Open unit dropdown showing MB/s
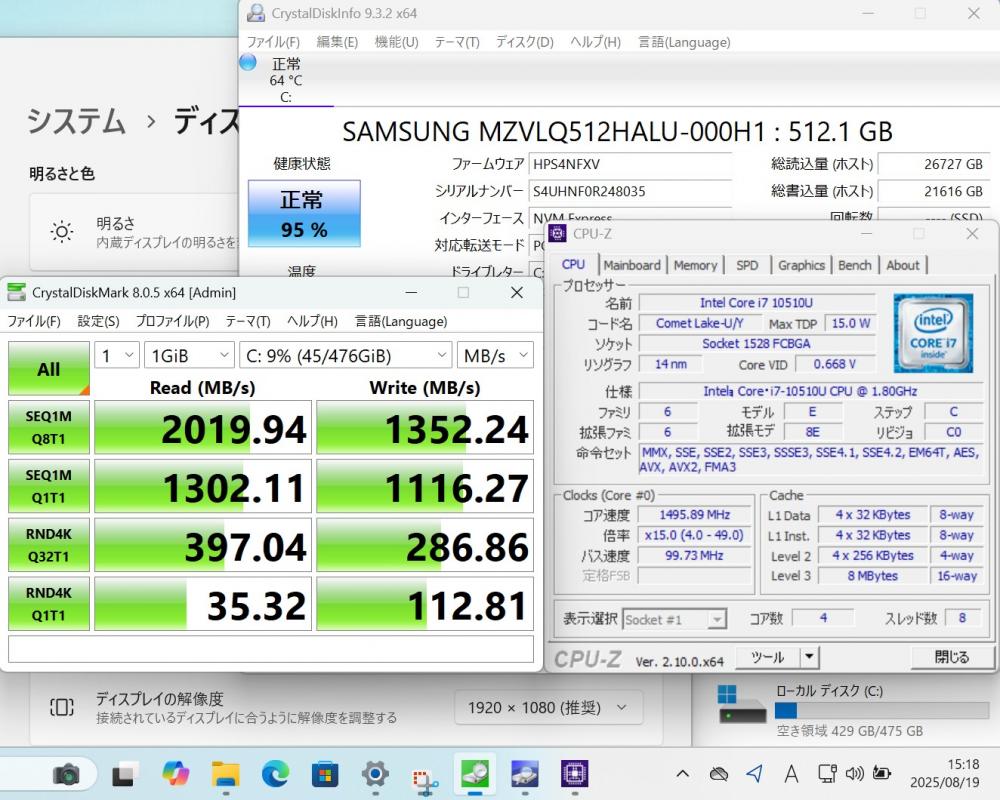 [x=496, y=355]
